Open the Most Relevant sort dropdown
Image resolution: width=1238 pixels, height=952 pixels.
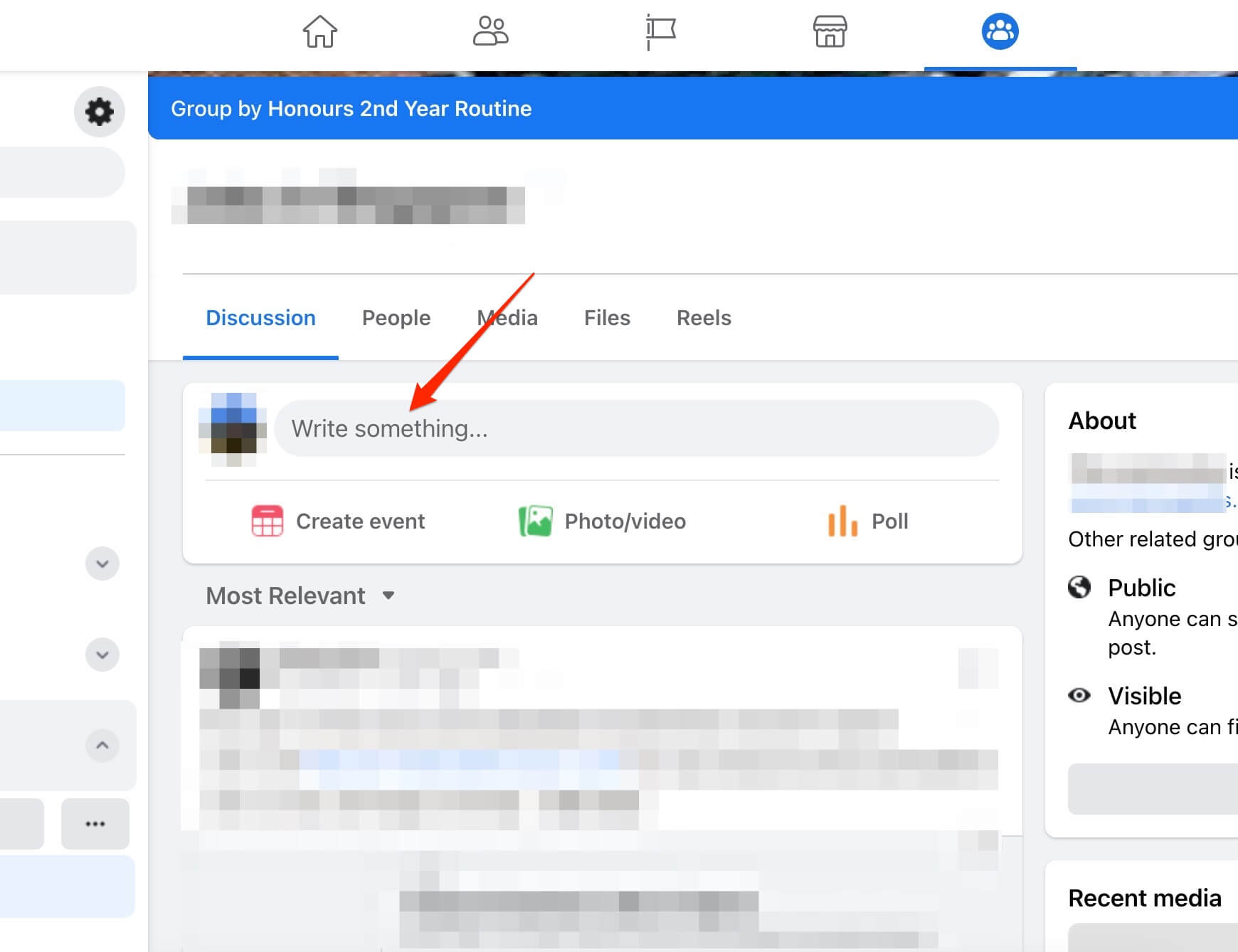pos(300,596)
